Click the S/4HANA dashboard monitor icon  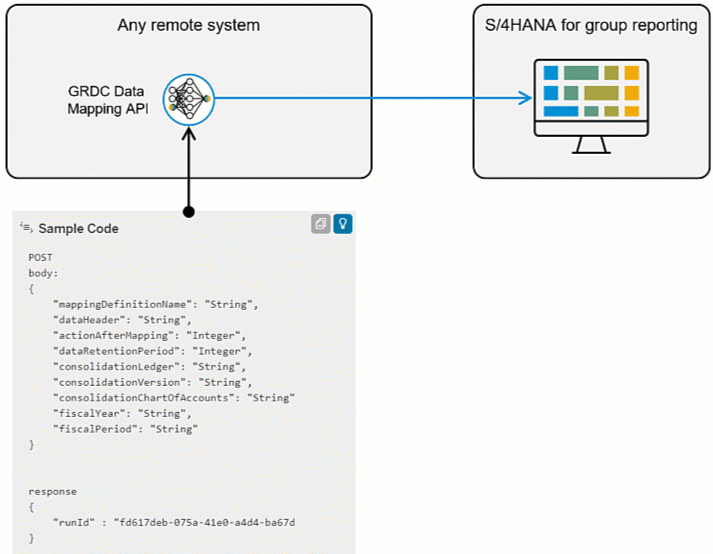(591, 106)
